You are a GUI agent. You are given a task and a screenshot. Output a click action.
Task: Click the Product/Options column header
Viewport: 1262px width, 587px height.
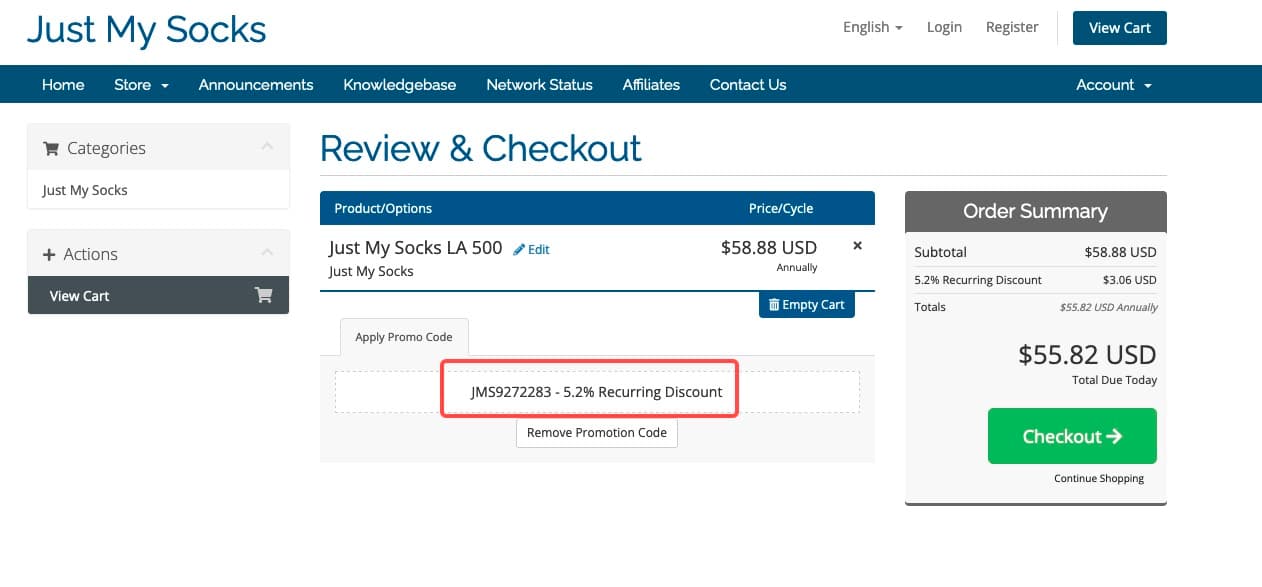coord(383,208)
